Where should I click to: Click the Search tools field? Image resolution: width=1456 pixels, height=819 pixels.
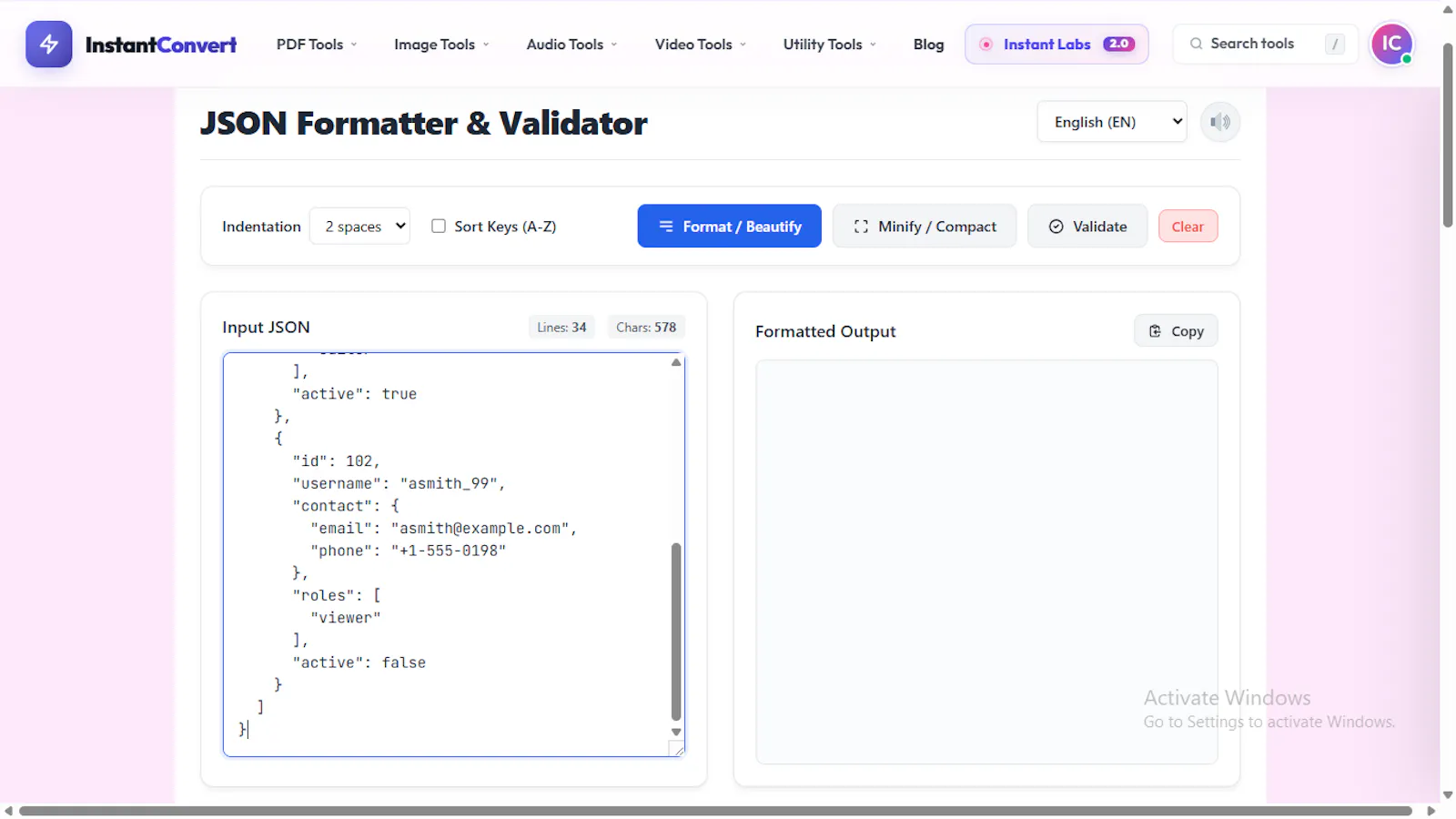point(1265,44)
